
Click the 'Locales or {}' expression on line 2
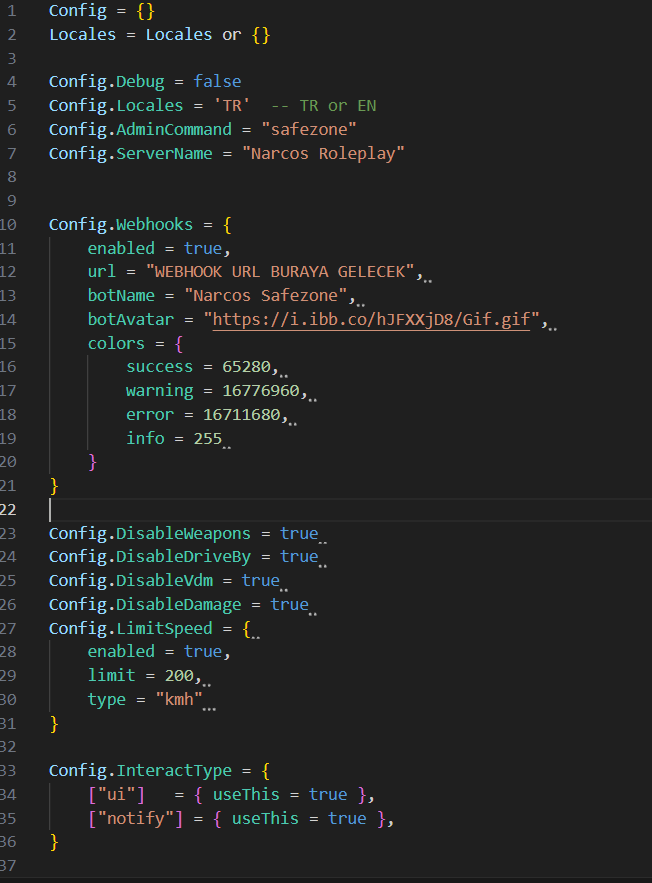click(x=208, y=34)
